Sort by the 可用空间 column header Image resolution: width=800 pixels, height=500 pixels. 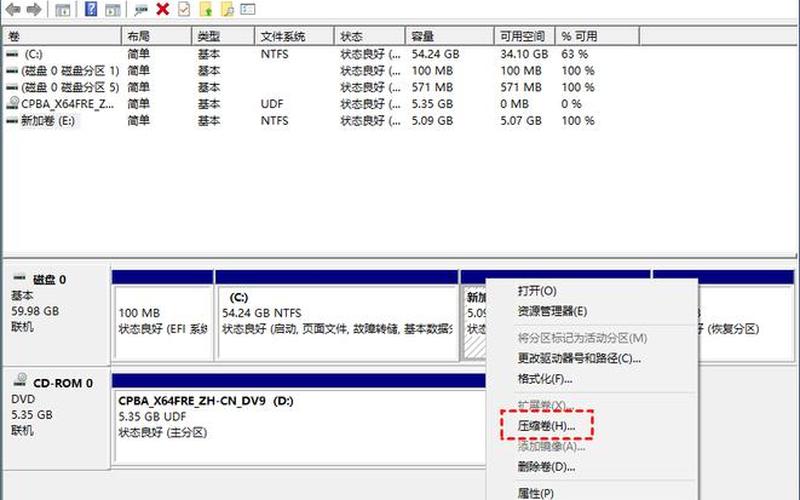coord(524,36)
